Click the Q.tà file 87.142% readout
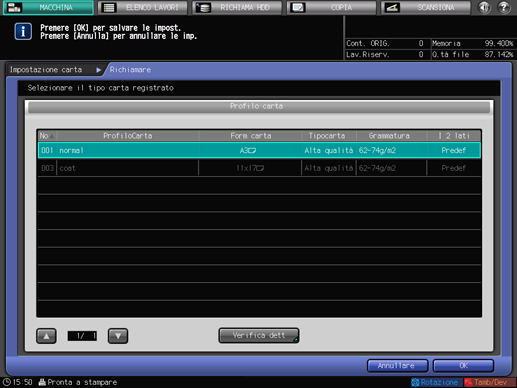 pos(473,55)
